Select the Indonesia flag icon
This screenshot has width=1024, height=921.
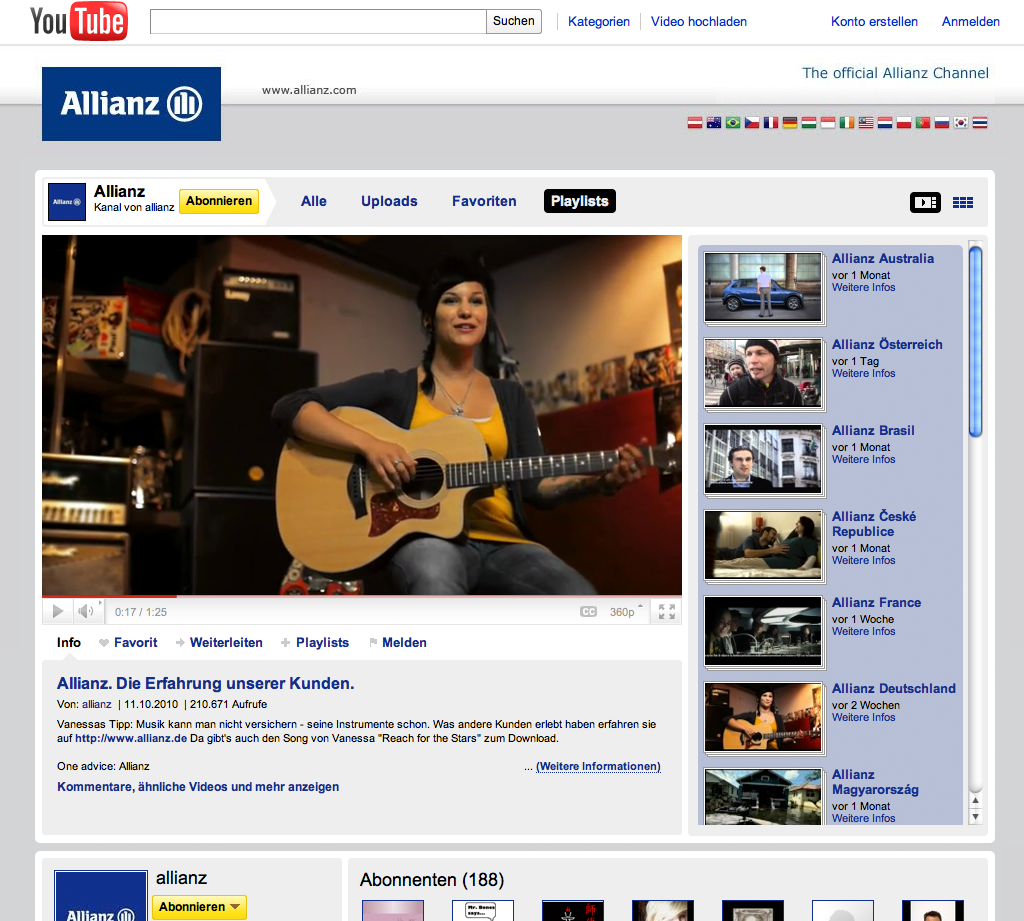coord(827,123)
